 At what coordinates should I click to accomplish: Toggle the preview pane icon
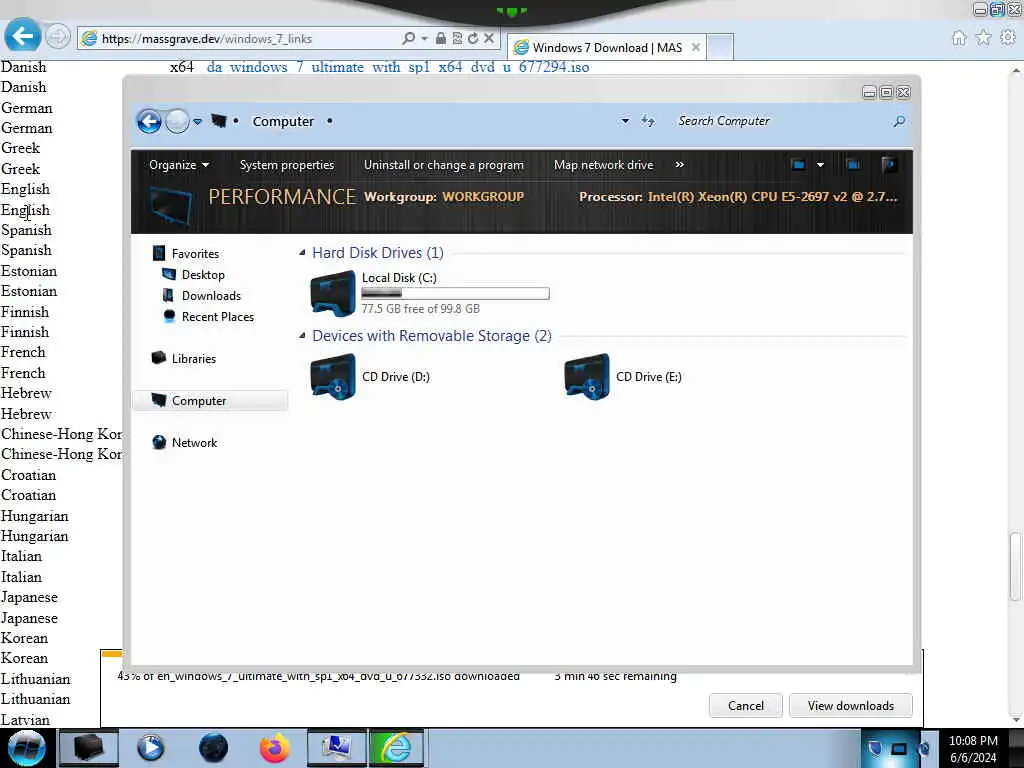click(x=853, y=165)
